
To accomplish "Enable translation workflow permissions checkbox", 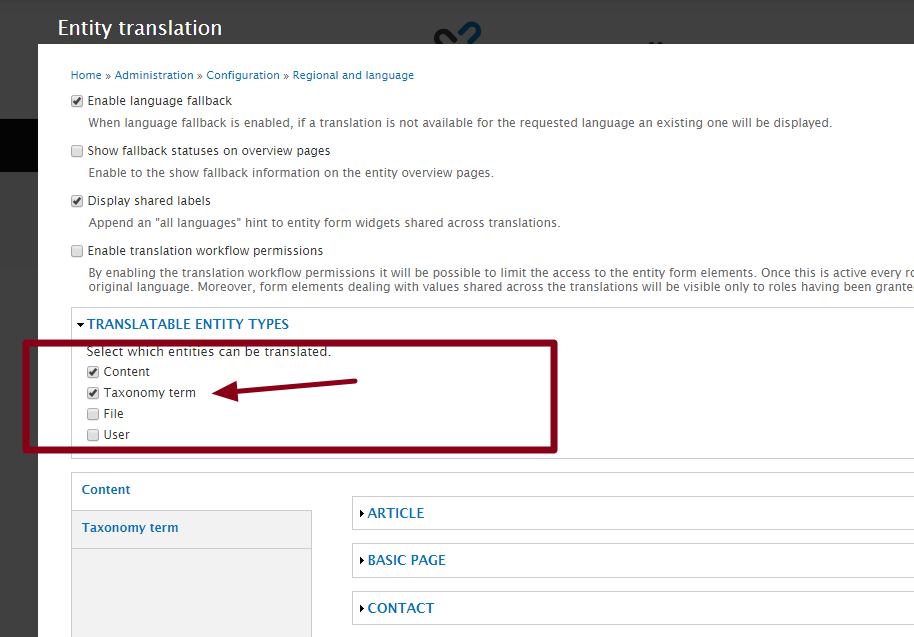I will 77,251.
